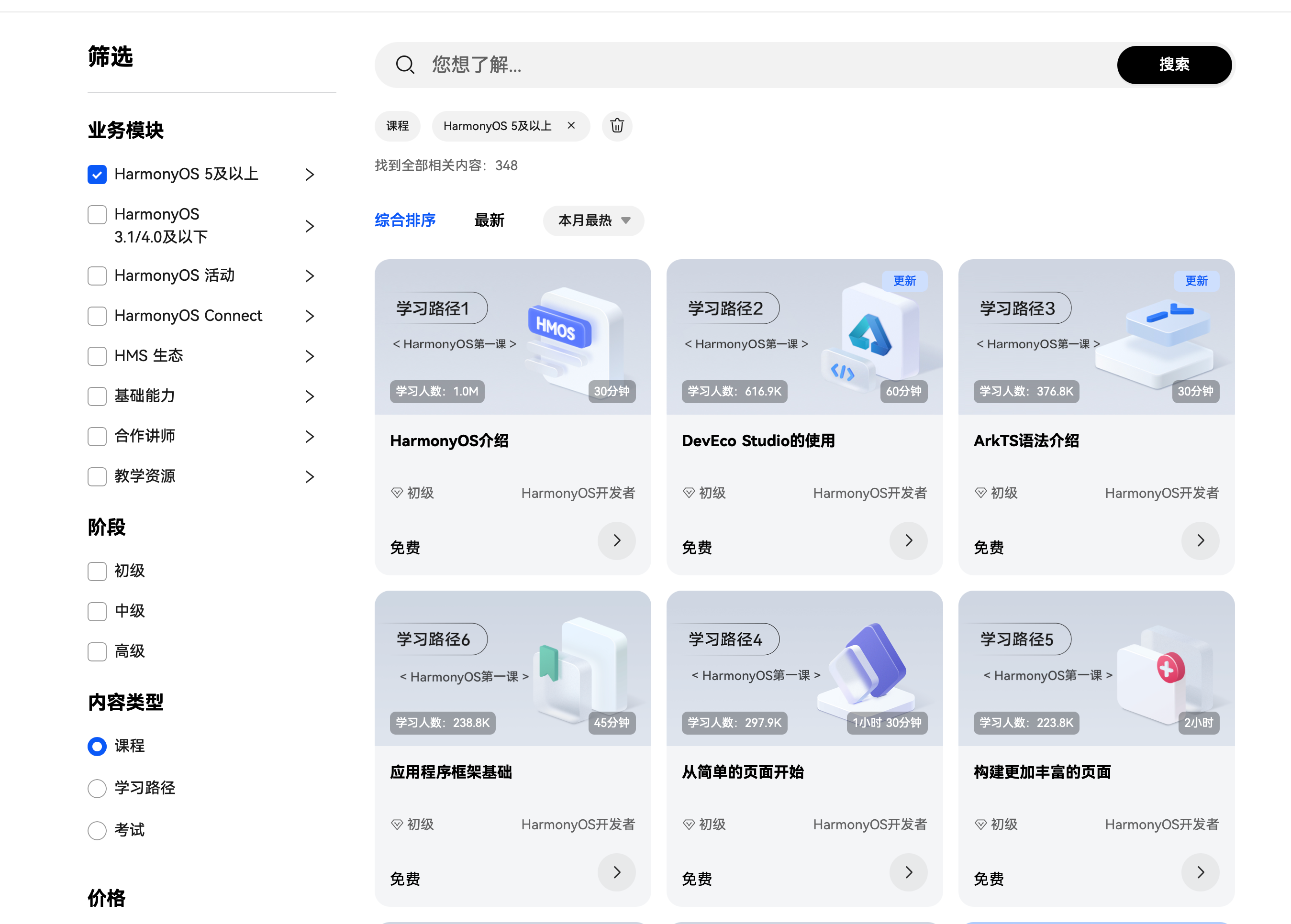
Task: Enable the 初级 stage checkbox
Action: (x=97, y=571)
